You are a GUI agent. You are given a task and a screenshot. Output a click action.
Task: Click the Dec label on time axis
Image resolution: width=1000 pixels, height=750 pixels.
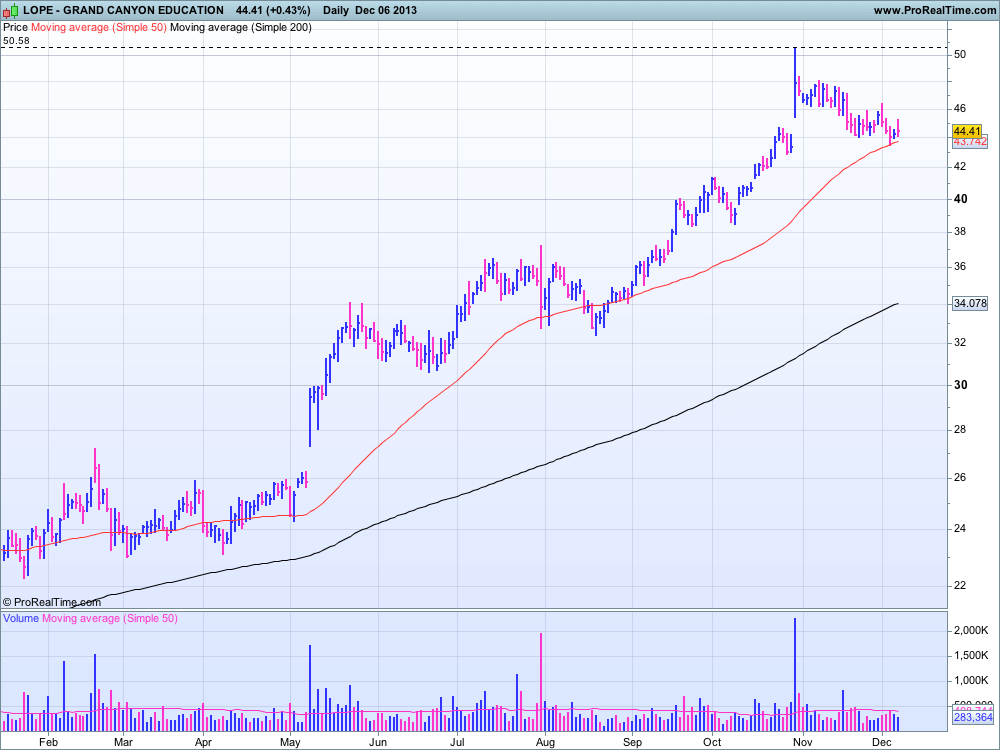881,742
